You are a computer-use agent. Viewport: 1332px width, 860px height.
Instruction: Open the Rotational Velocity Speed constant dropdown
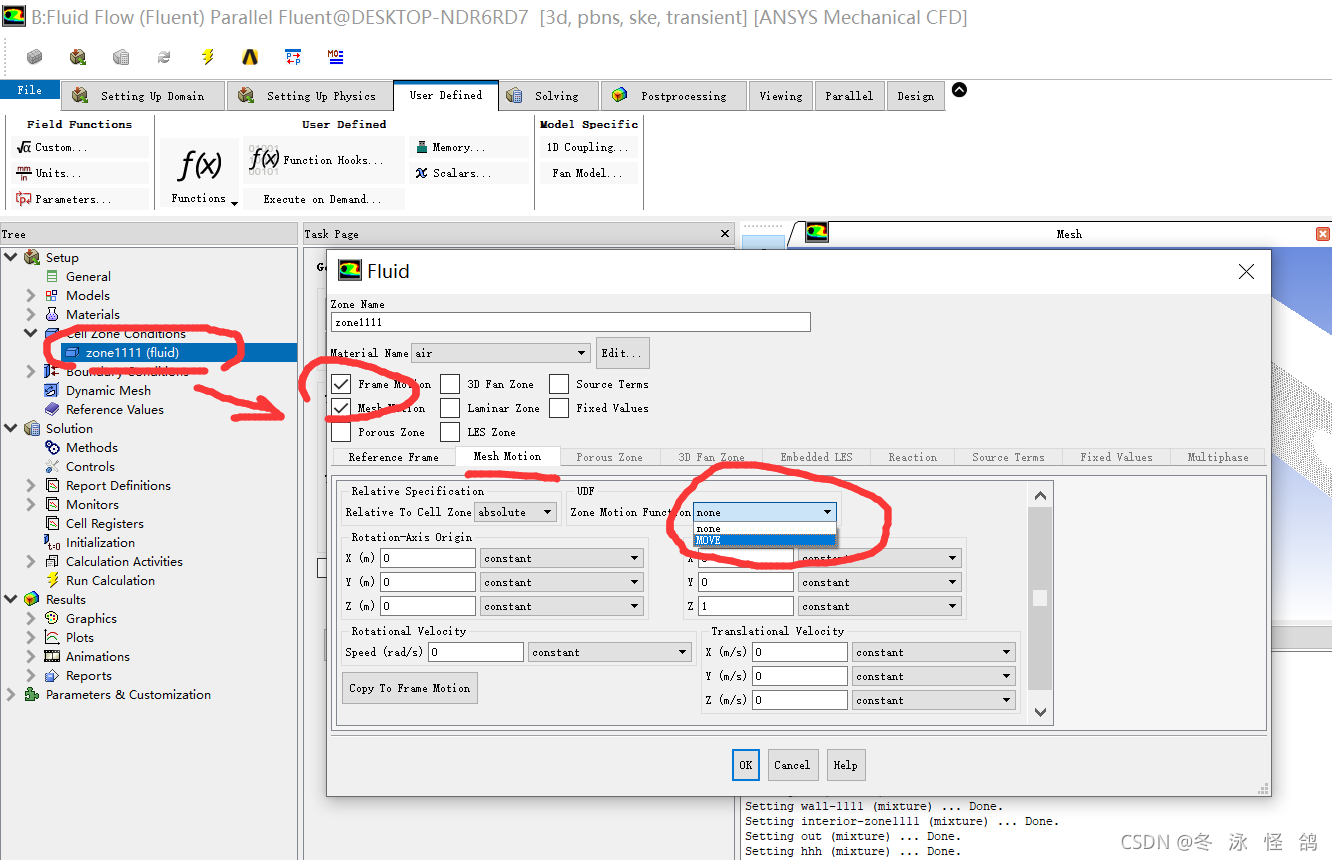tap(609, 652)
